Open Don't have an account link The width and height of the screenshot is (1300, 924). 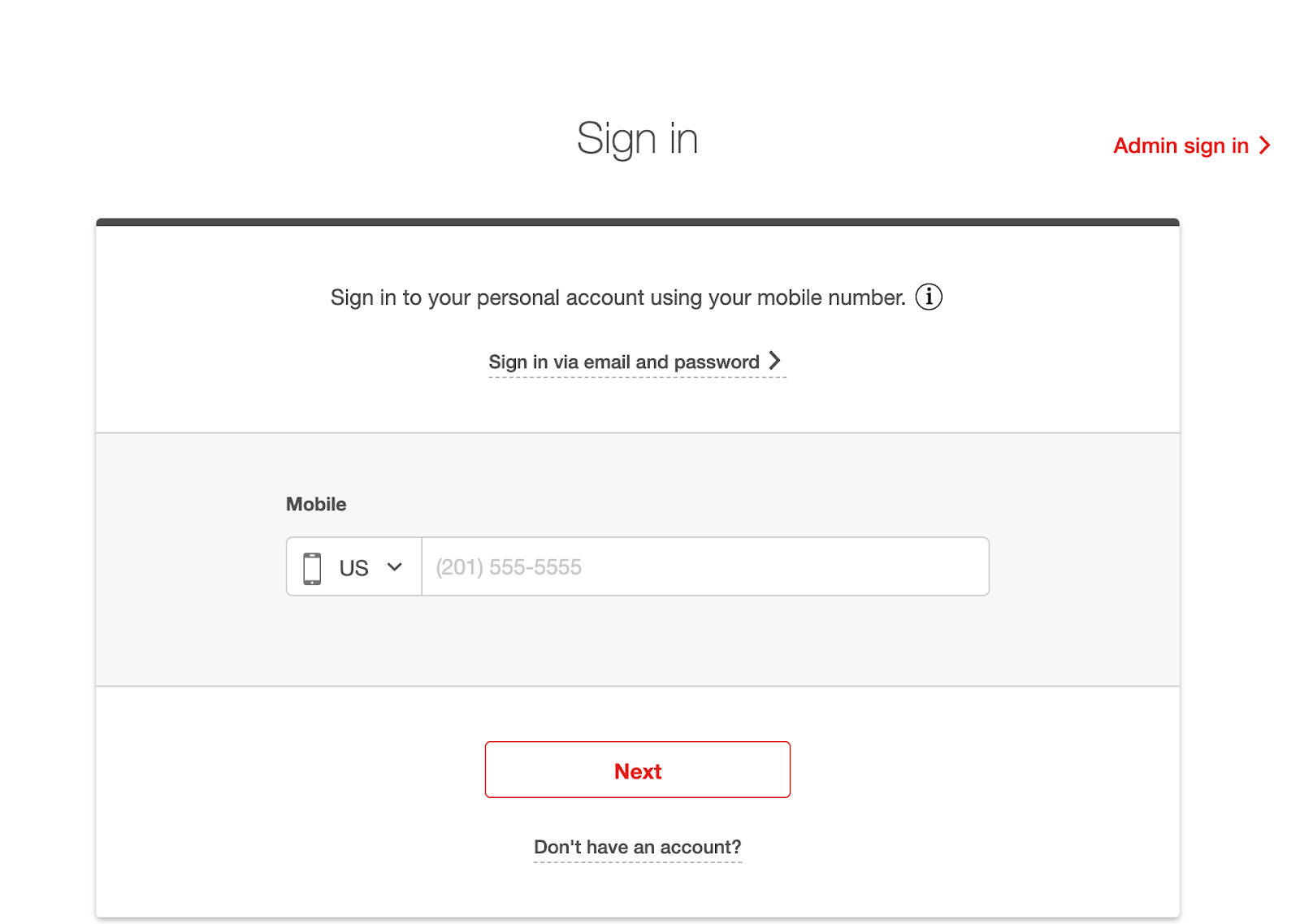tap(637, 846)
